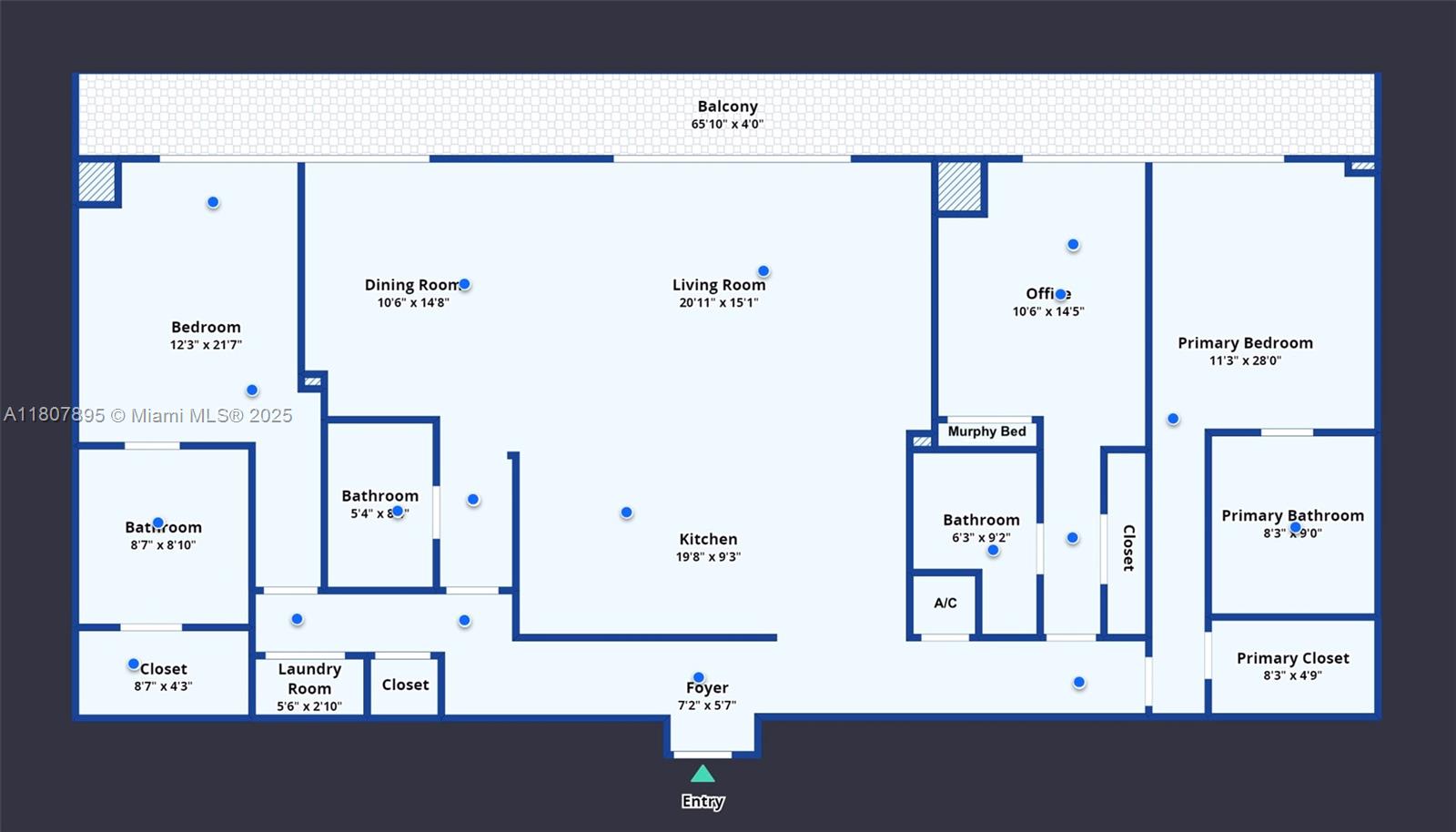Select the dot in the 8'7" x 8'10" Bathroom

(x=158, y=523)
